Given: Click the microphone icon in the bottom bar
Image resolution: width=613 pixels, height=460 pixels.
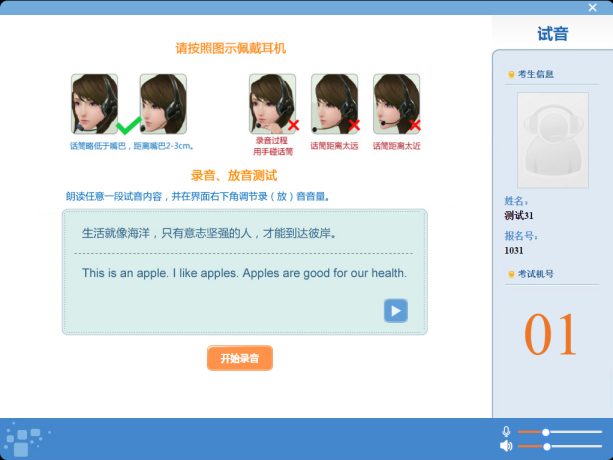Looking at the screenshot, I should tap(506, 431).
